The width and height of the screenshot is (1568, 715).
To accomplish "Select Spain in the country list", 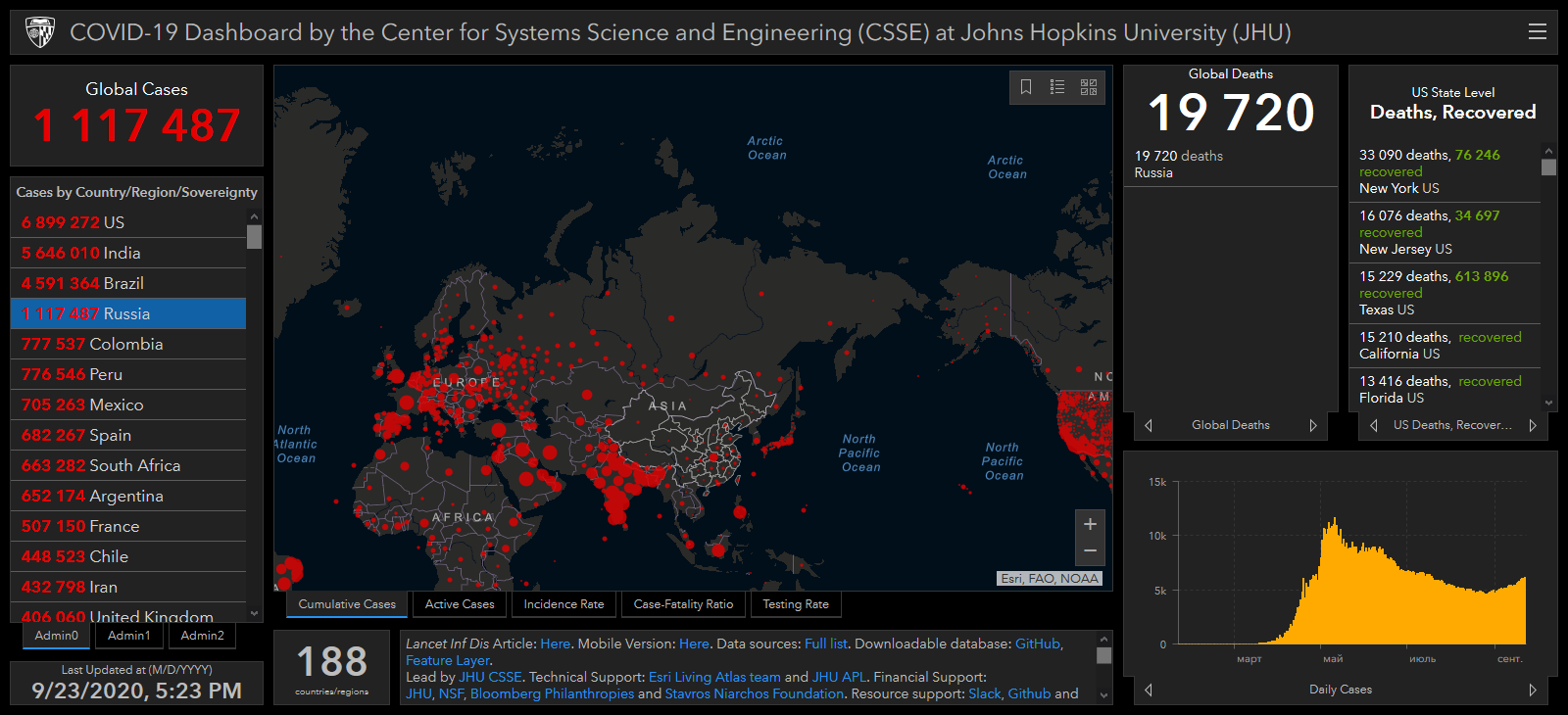I will [x=128, y=435].
